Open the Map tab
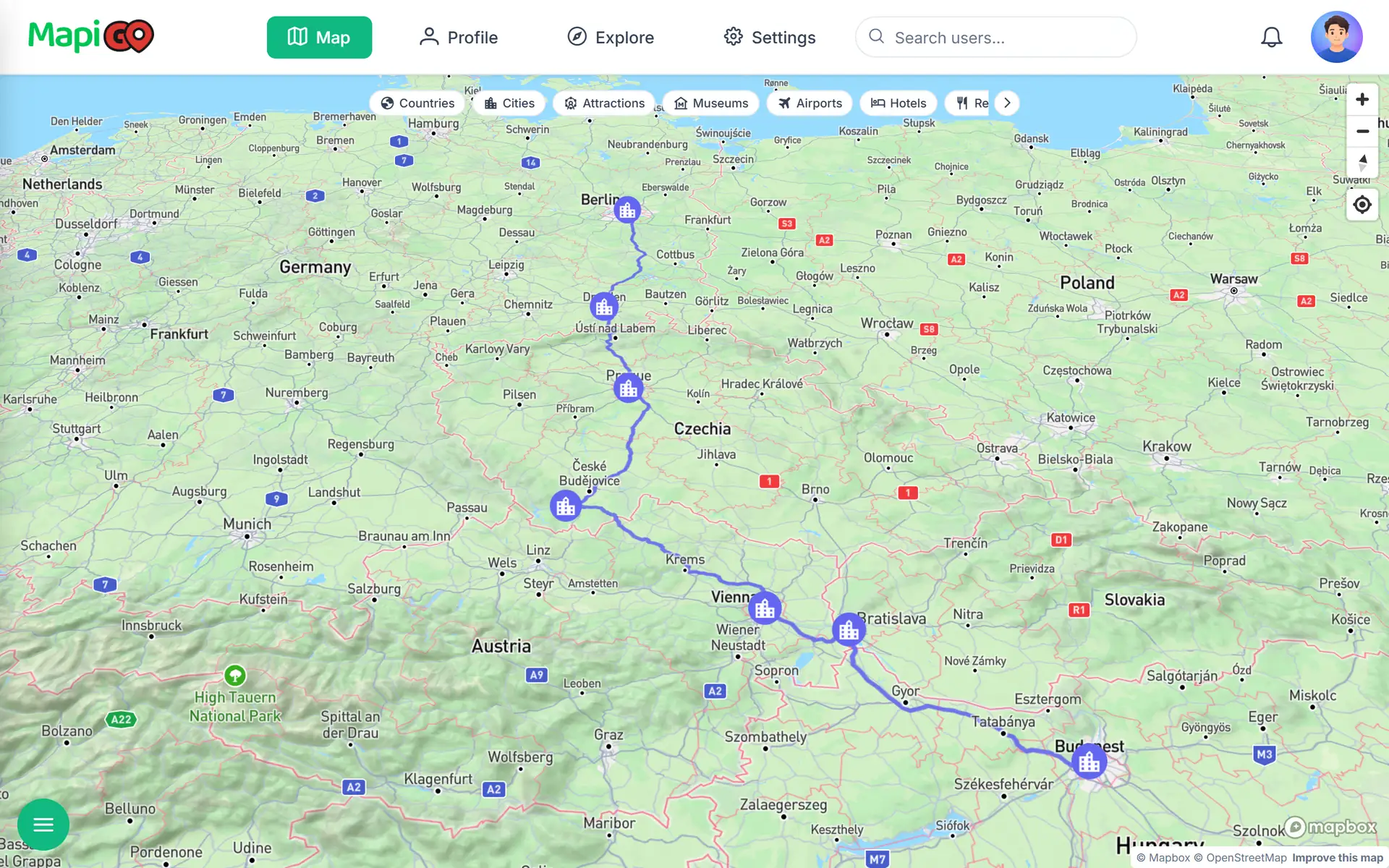The height and width of the screenshot is (868, 1389). coord(319,37)
